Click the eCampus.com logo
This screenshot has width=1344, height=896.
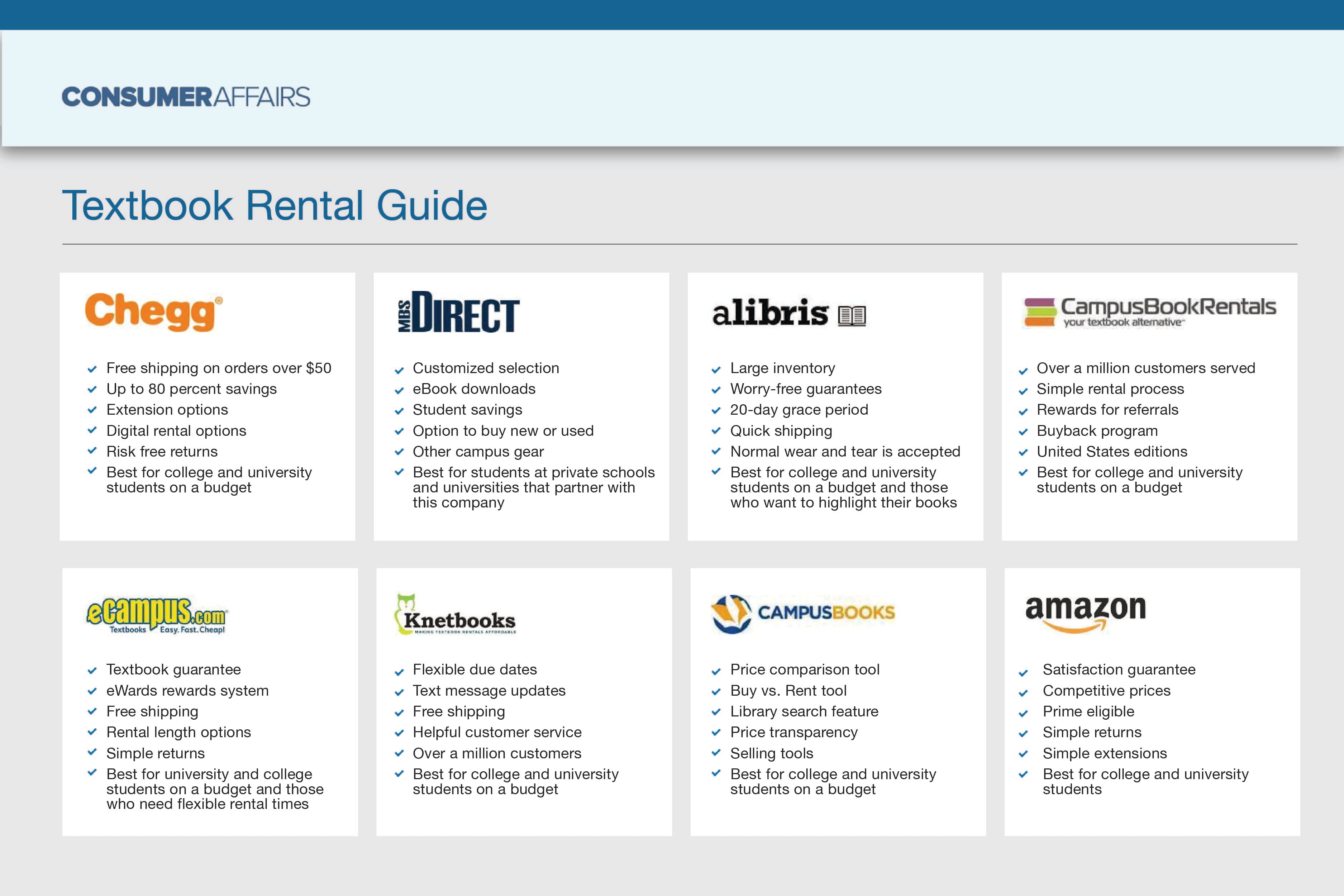(157, 615)
